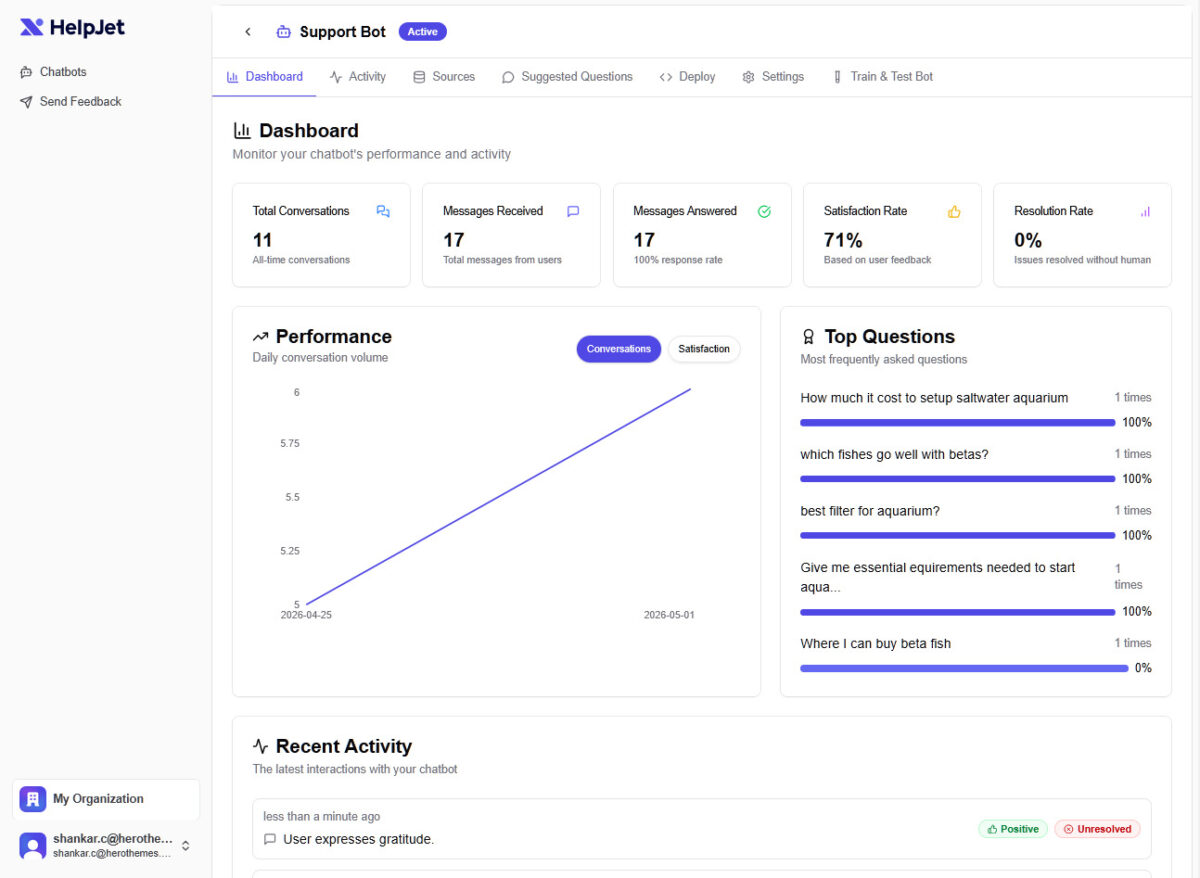Click the Total Conversations chat icon
Screen dimensions: 1200x878
coord(383,211)
